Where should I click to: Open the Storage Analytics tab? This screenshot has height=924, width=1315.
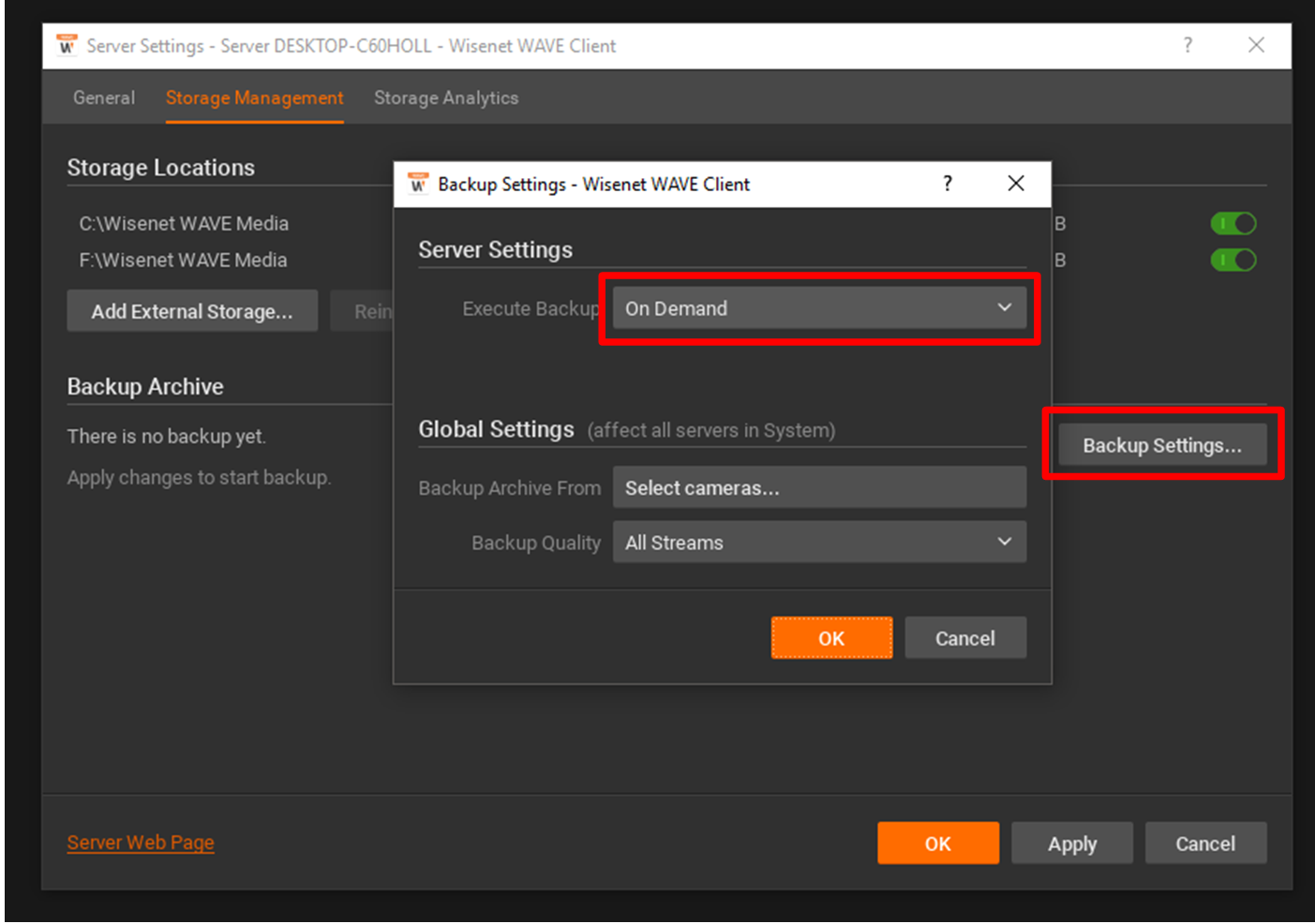point(446,97)
